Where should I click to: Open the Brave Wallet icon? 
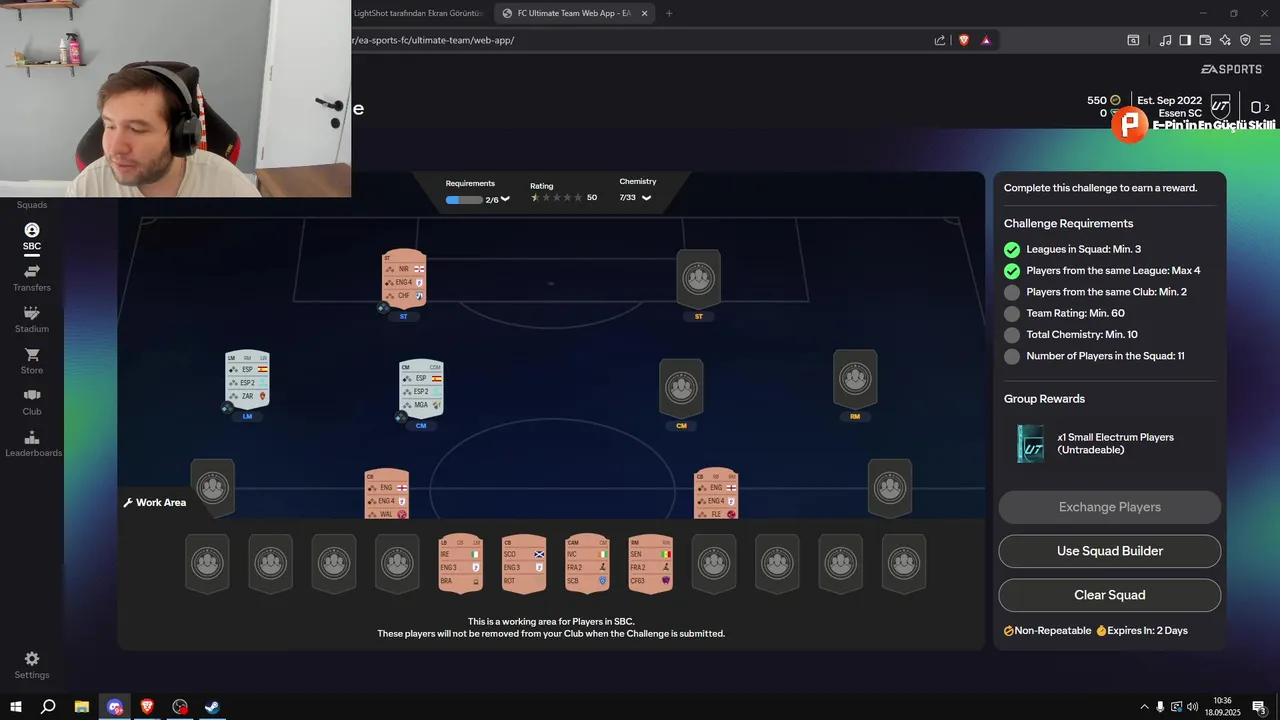1205,40
